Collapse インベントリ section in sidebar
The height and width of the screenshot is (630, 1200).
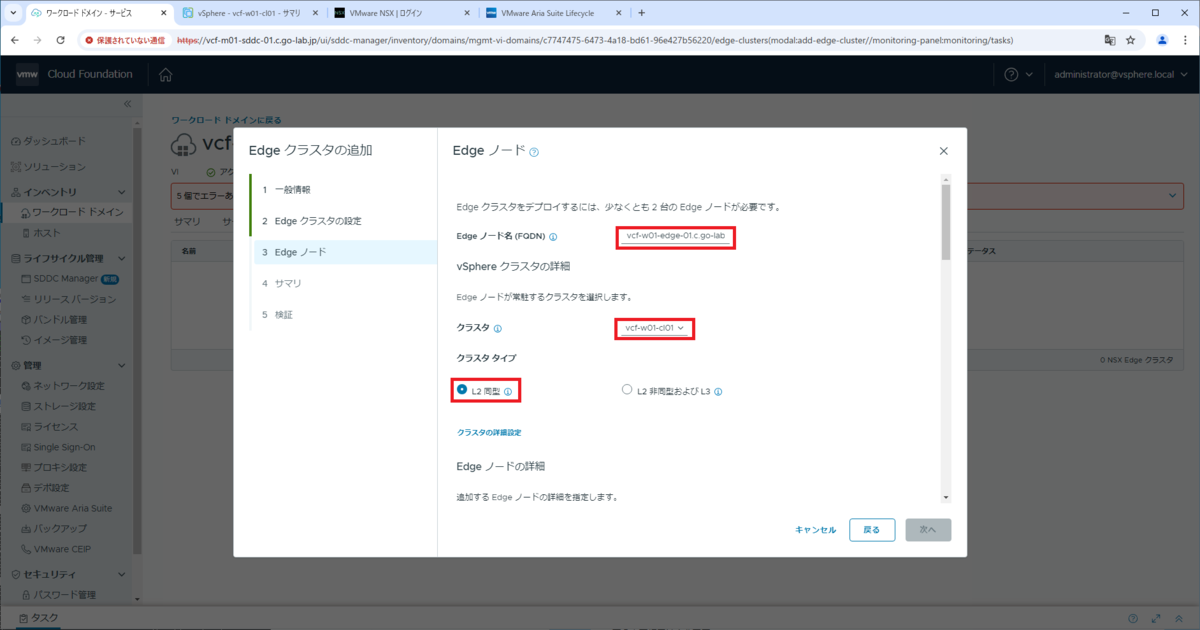(122, 192)
